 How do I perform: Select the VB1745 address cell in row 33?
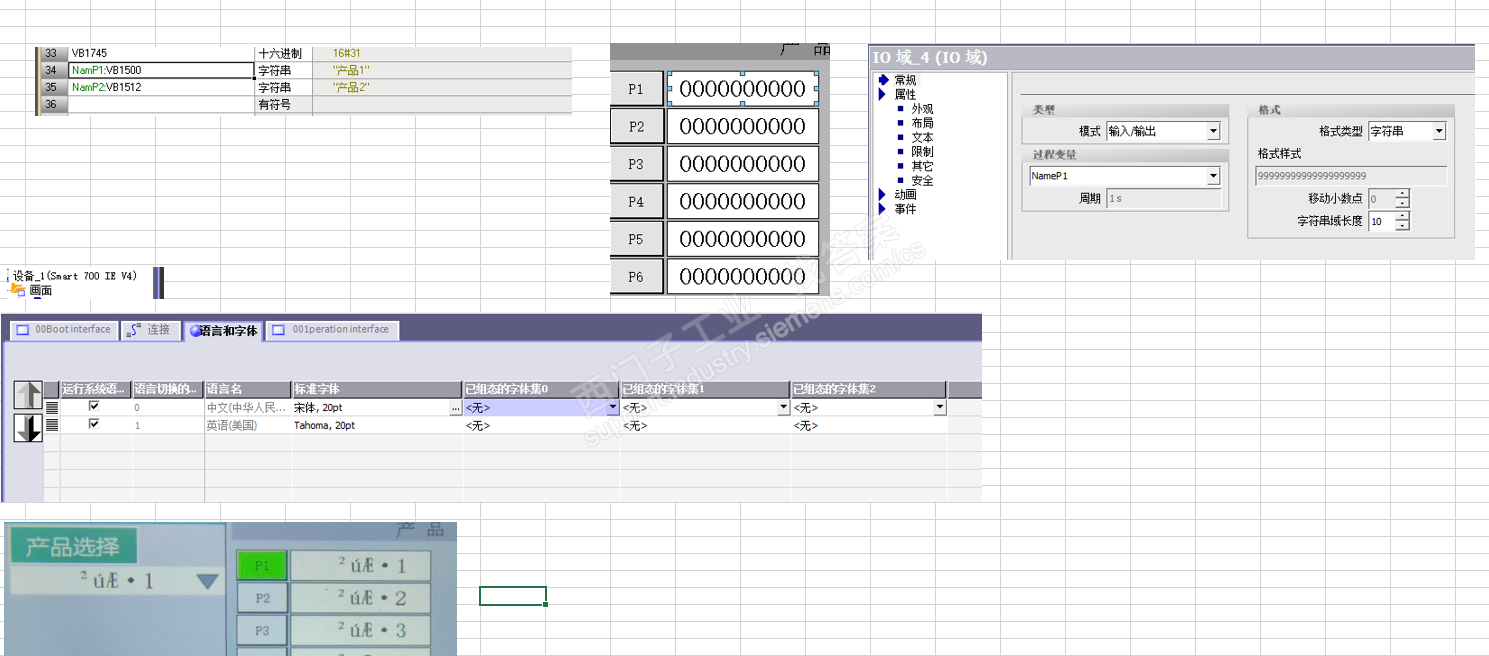click(x=162, y=54)
